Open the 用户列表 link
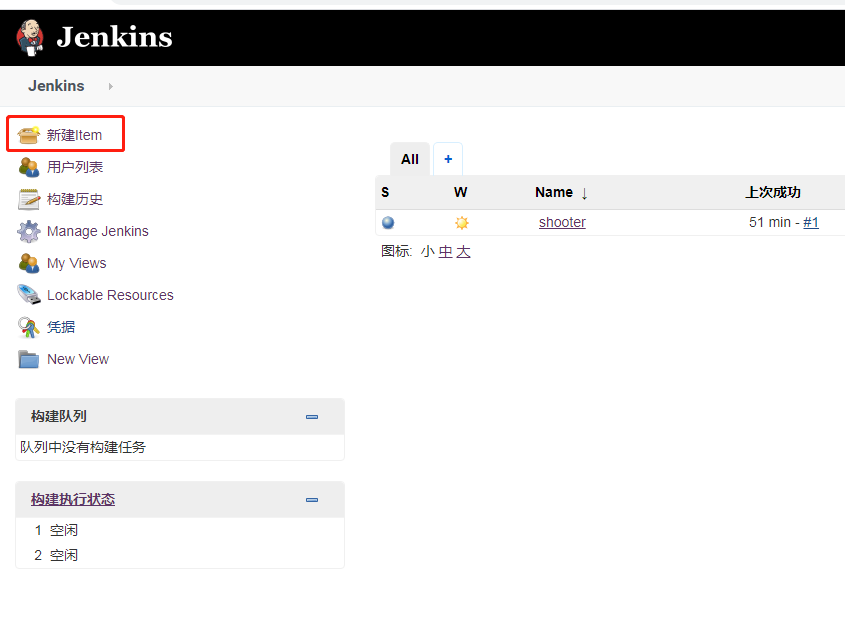This screenshot has width=845, height=644. 75,167
